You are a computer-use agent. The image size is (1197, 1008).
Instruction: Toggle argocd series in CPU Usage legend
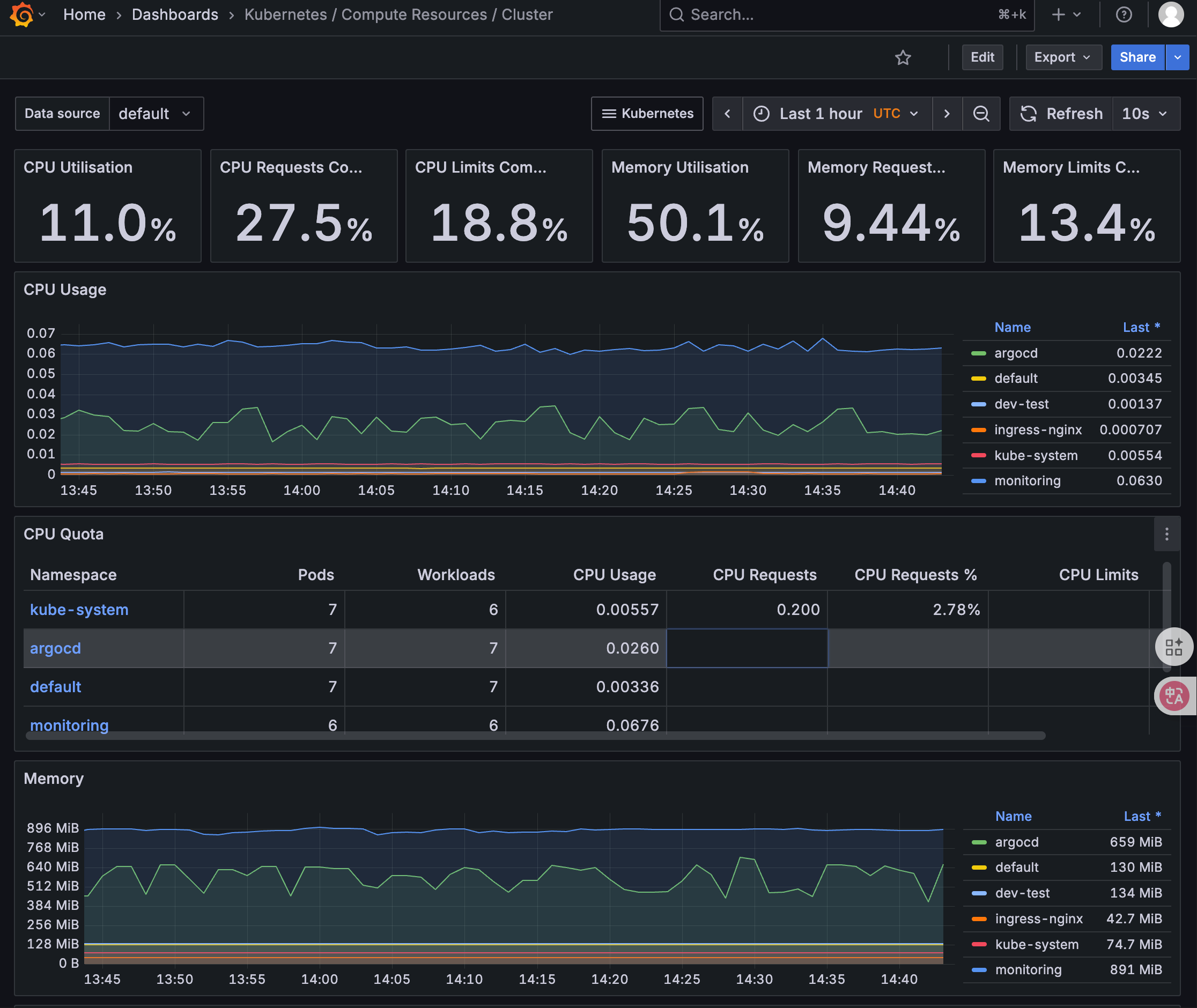coord(1015,353)
